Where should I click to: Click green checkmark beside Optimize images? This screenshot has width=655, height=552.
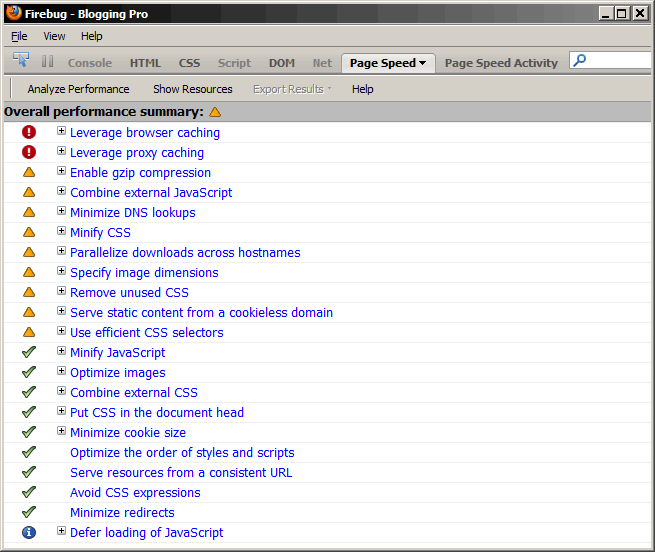pyautogui.click(x=29, y=372)
